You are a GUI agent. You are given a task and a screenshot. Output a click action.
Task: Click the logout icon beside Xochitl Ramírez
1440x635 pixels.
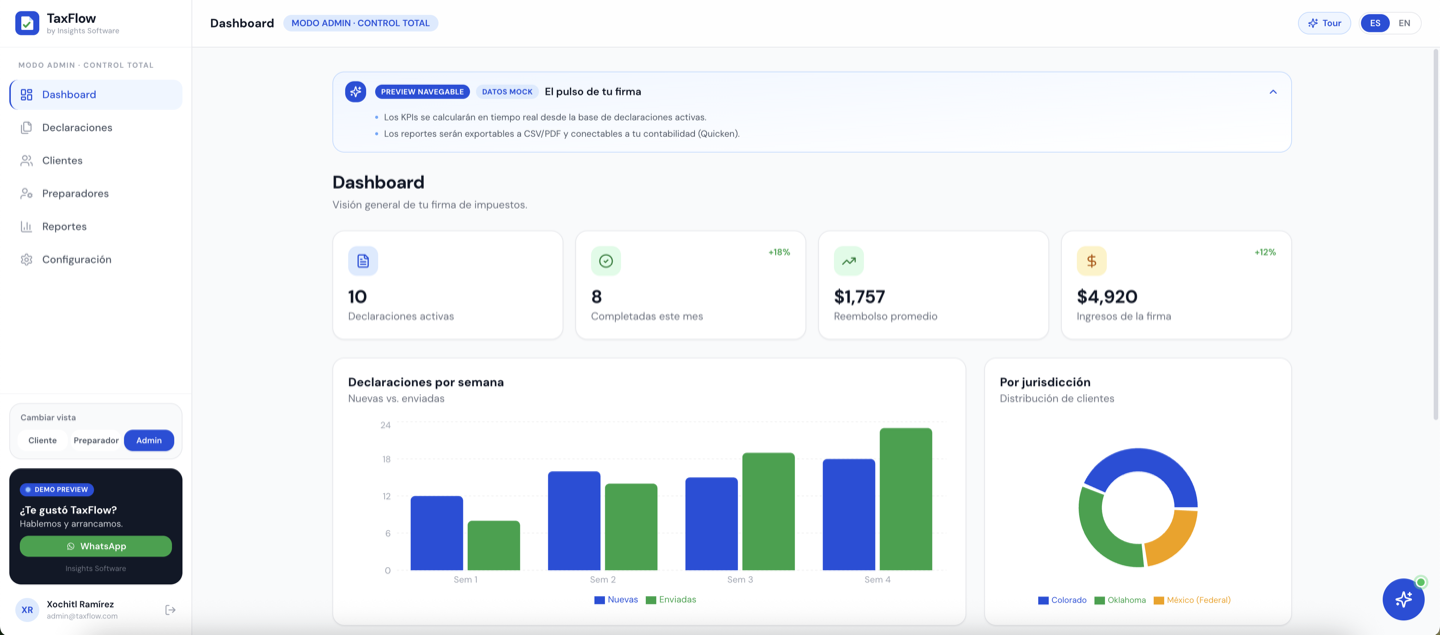(x=170, y=610)
